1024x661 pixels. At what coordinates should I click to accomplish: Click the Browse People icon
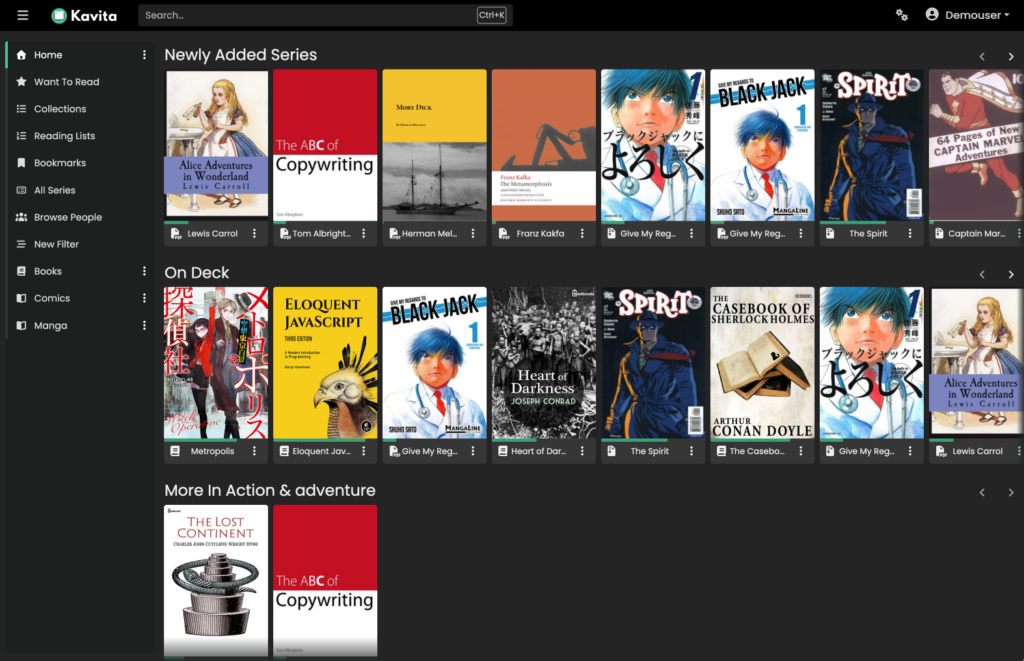coord(22,217)
